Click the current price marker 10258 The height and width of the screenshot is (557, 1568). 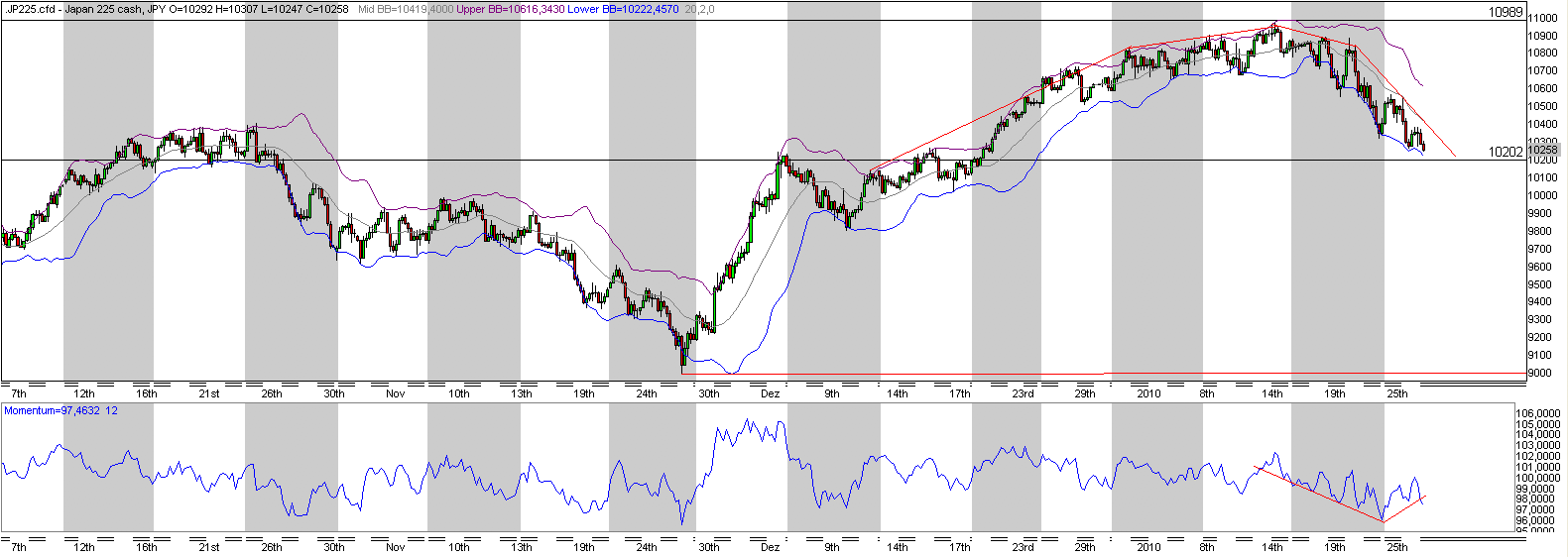pyautogui.click(x=1543, y=150)
